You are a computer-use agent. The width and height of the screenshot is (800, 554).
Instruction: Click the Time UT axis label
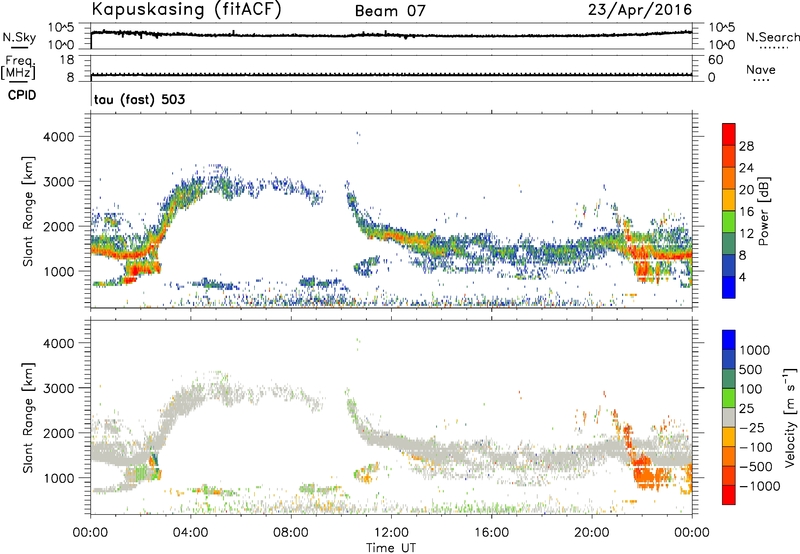pyautogui.click(x=391, y=548)
